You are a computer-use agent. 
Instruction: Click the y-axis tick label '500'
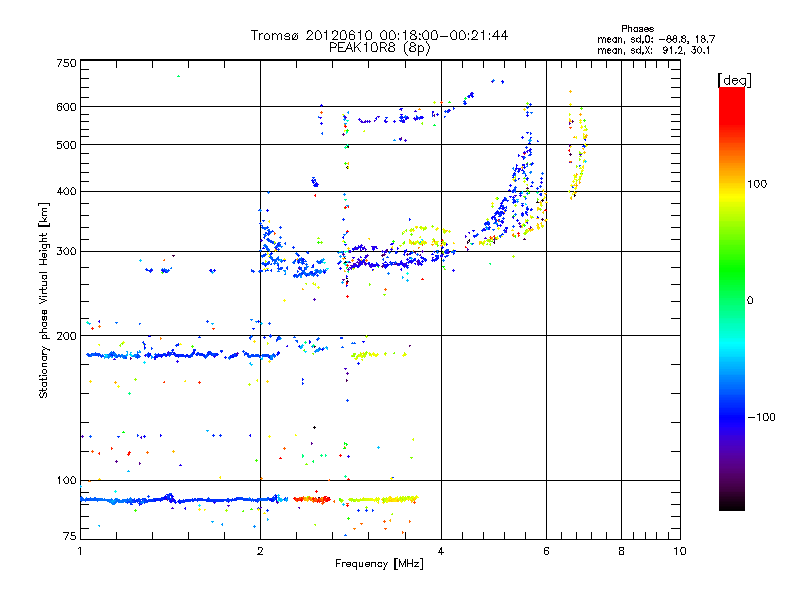(66, 145)
